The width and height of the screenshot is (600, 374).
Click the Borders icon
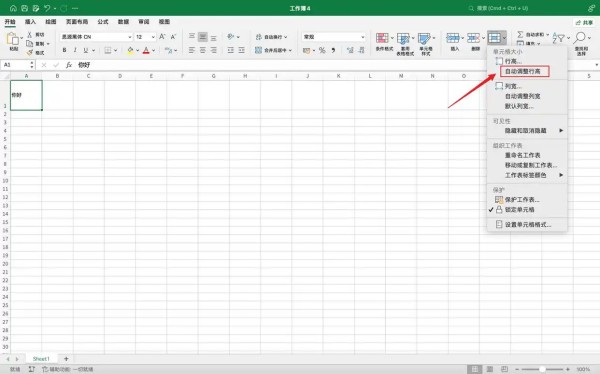pyautogui.click(x=108, y=50)
